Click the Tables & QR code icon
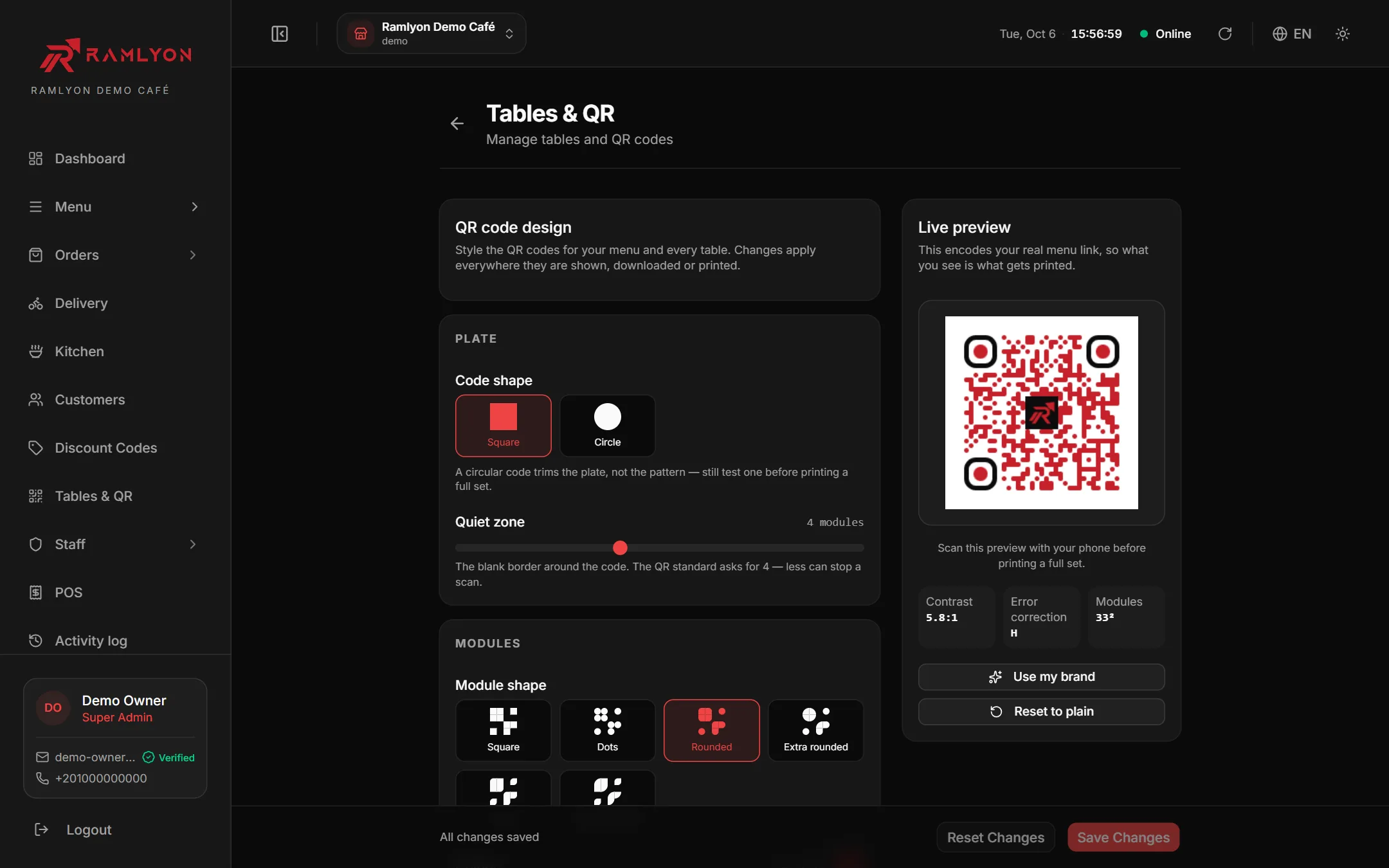Viewport: 1389px width, 868px height. (x=35, y=496)
